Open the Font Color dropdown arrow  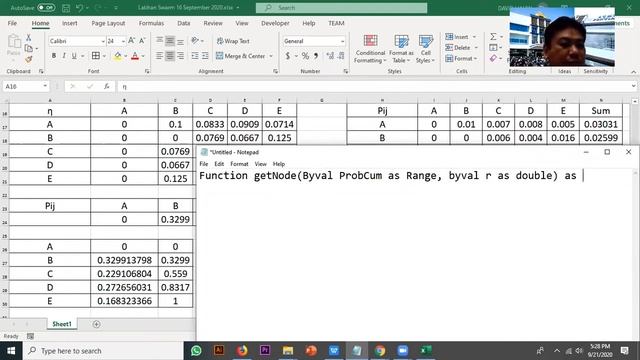[143, 56]
